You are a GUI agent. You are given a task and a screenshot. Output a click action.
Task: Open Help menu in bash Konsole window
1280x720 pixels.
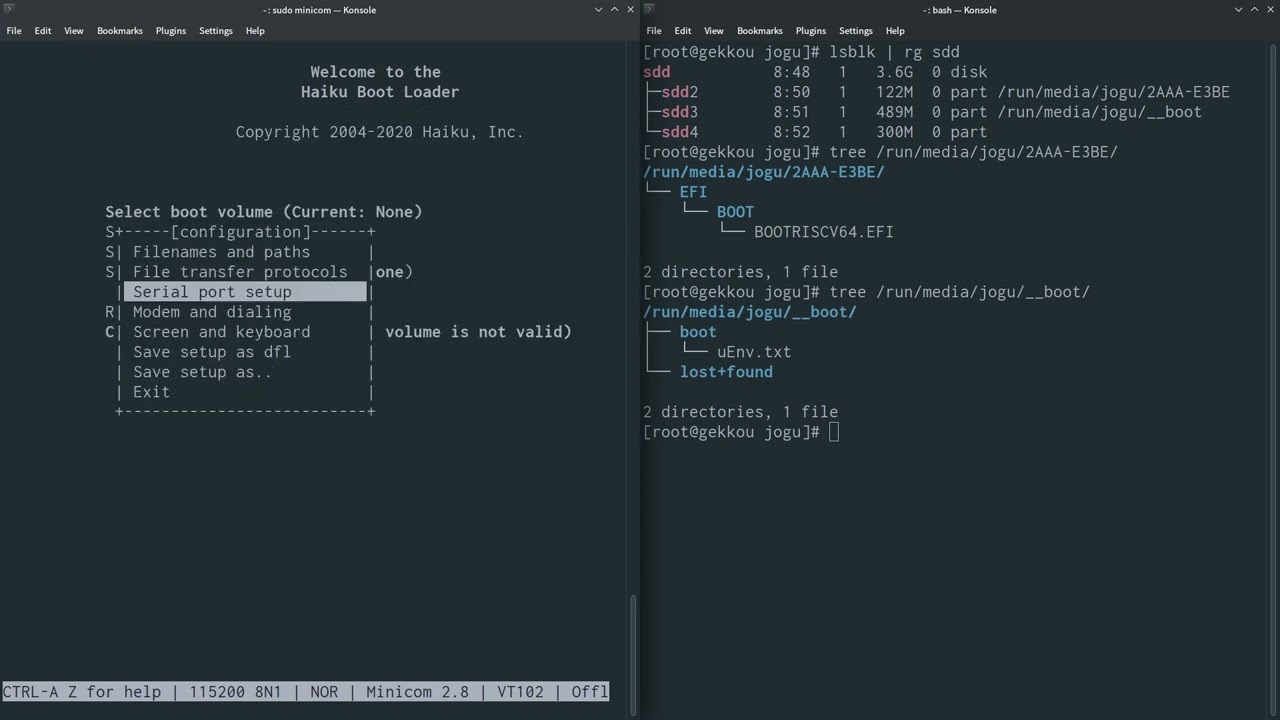[895, 31]
